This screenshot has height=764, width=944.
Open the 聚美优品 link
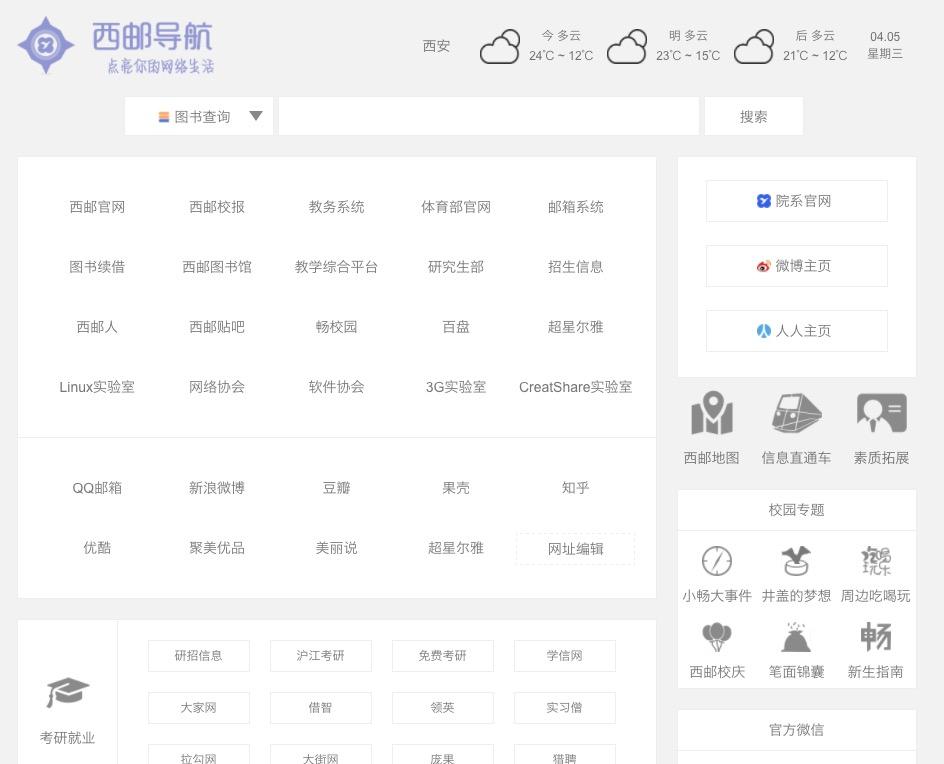pyautogui.click(x=217, y=548)
